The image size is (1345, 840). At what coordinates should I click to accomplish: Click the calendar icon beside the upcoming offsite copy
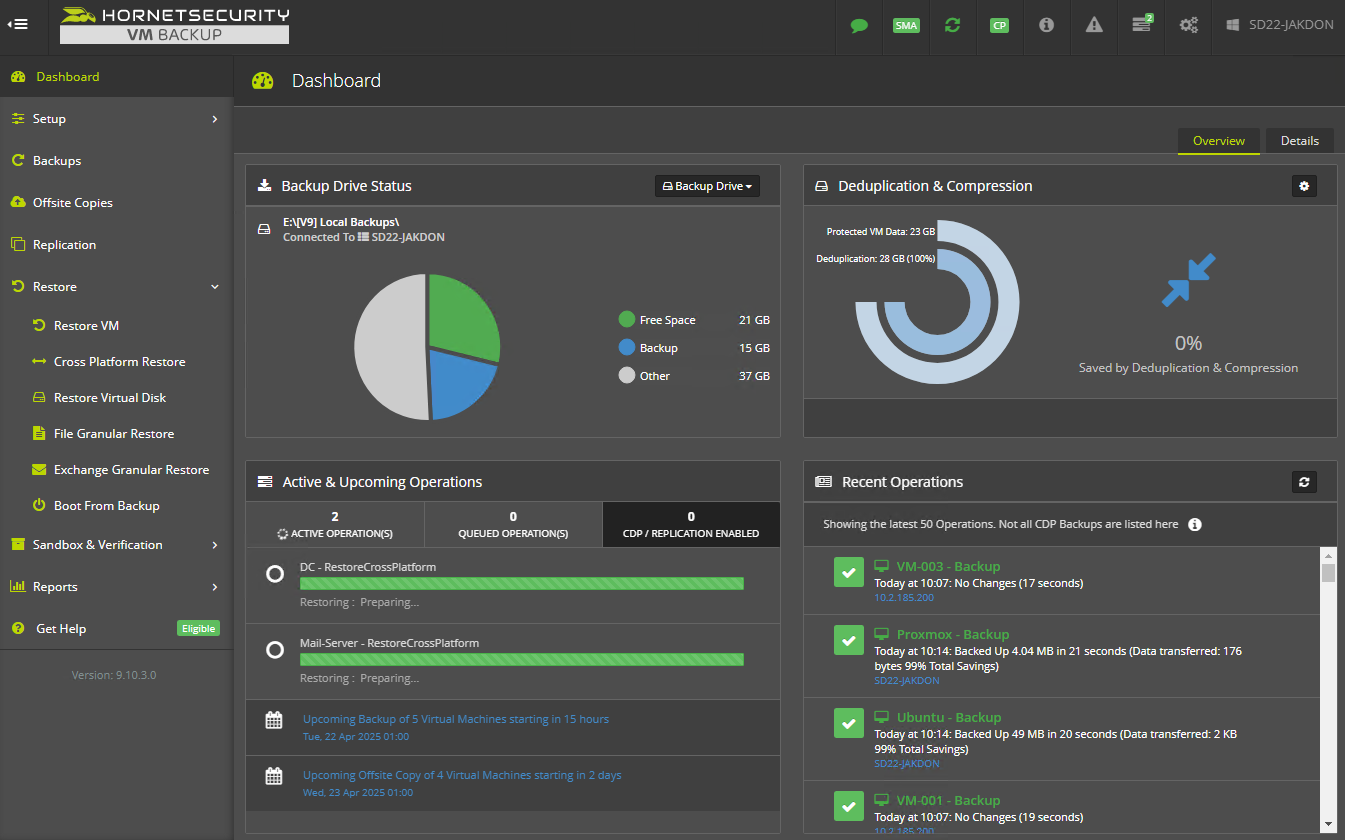tap(273, 776)
